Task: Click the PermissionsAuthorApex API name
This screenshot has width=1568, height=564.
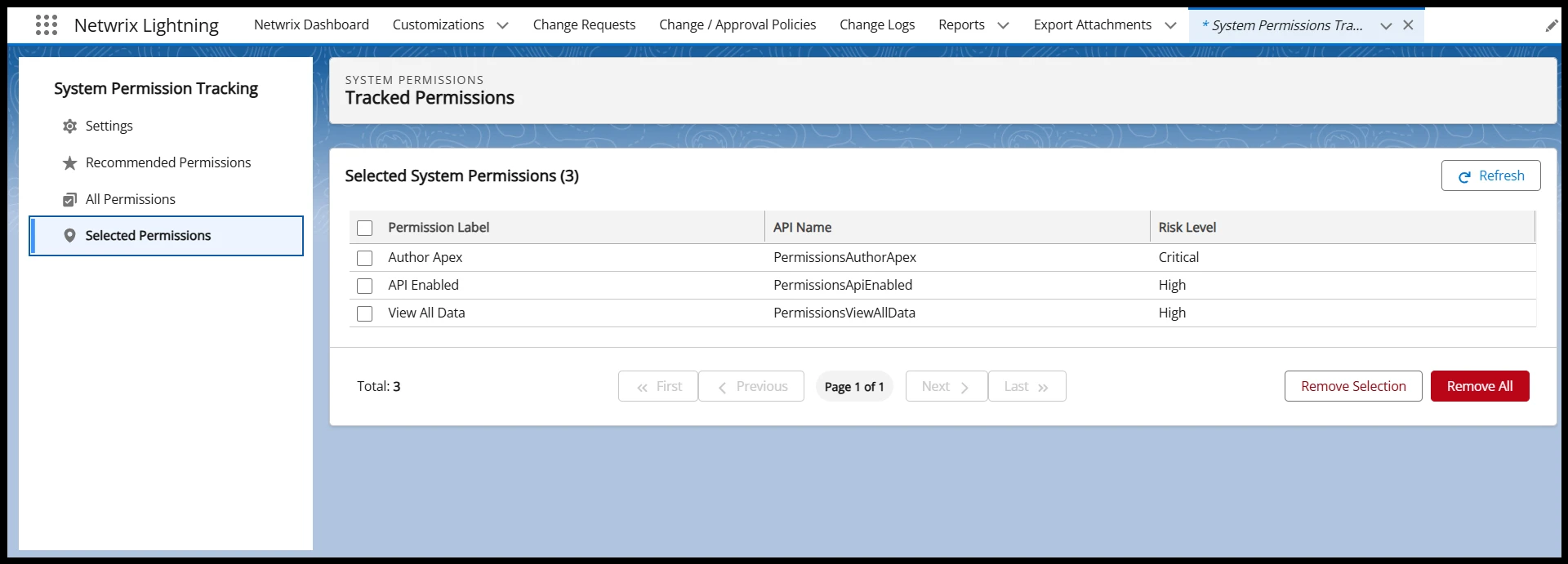Action: (844, 257)
